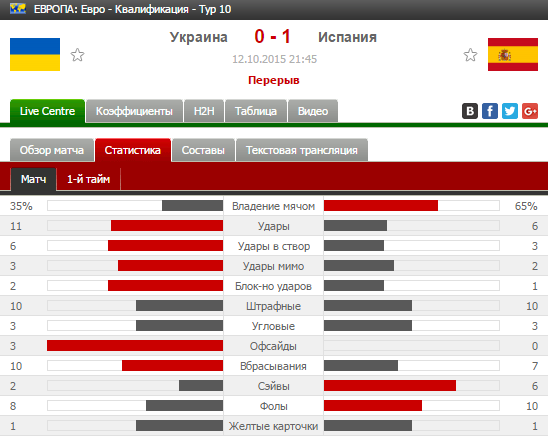
Task: Open the Составы tab
Action: (203, 150)
